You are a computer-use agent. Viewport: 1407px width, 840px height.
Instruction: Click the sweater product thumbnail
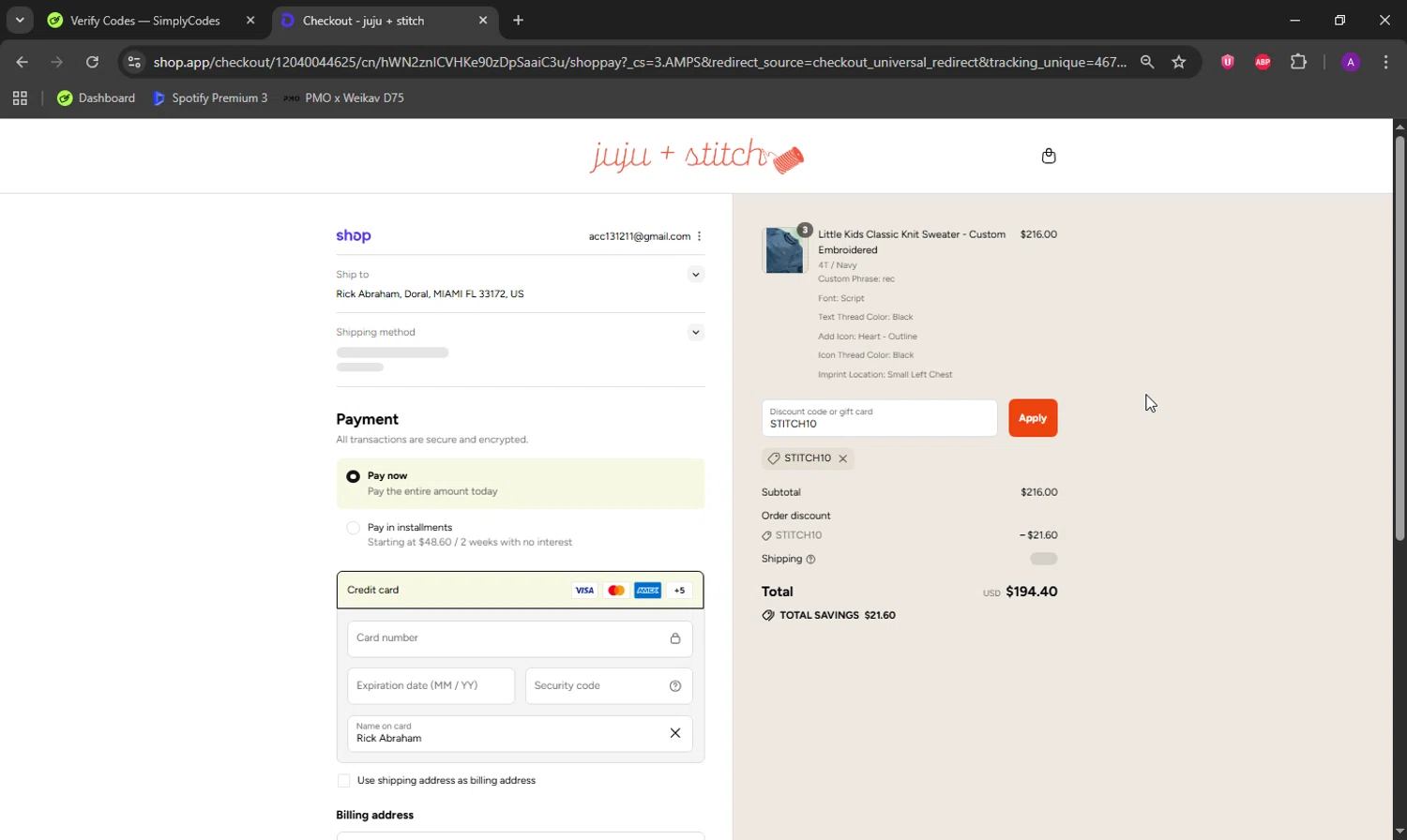click(x=784, y=250)
